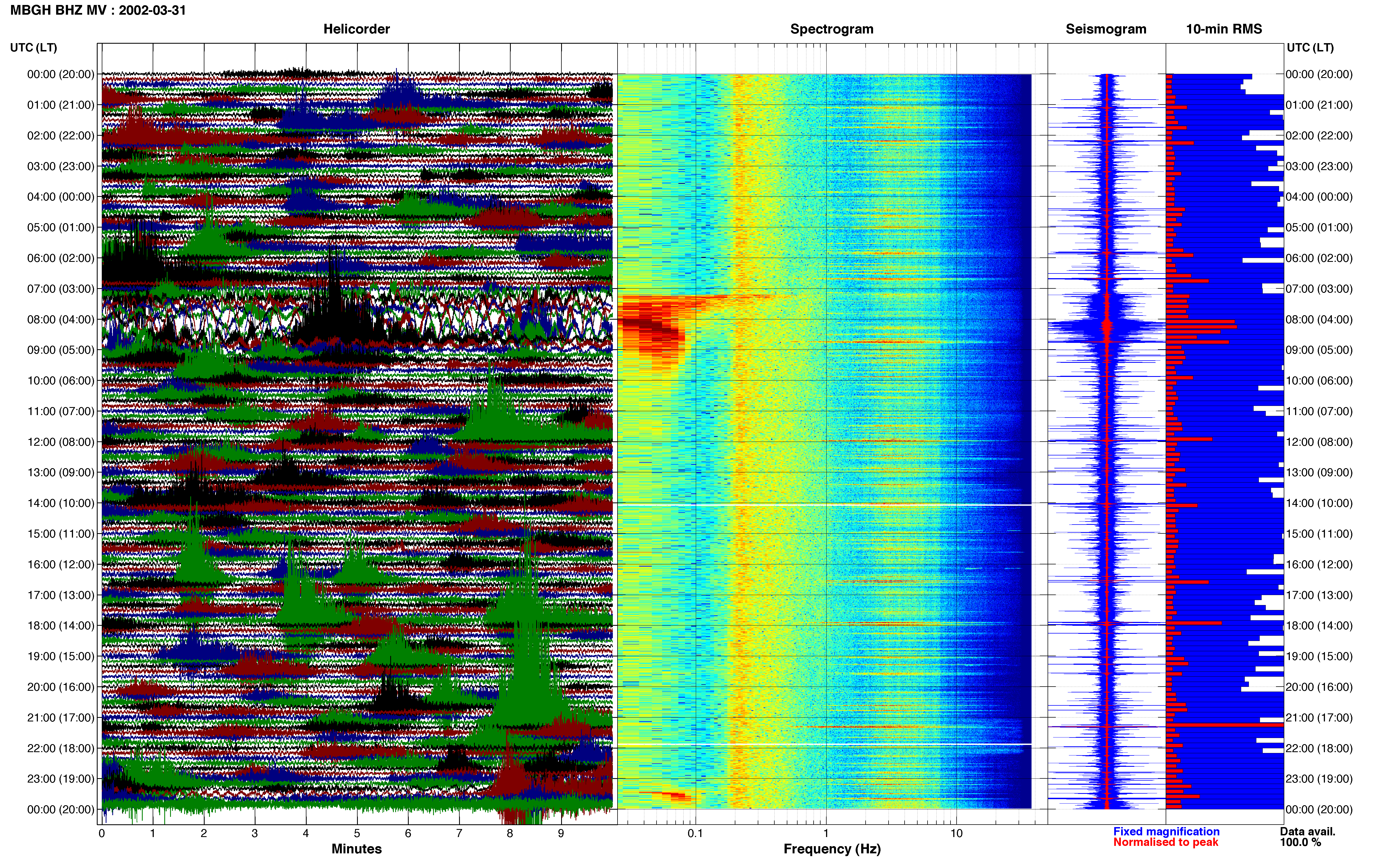
Task: Click the 'Normalised to peak' legend text
Action: pos(1165,843)
